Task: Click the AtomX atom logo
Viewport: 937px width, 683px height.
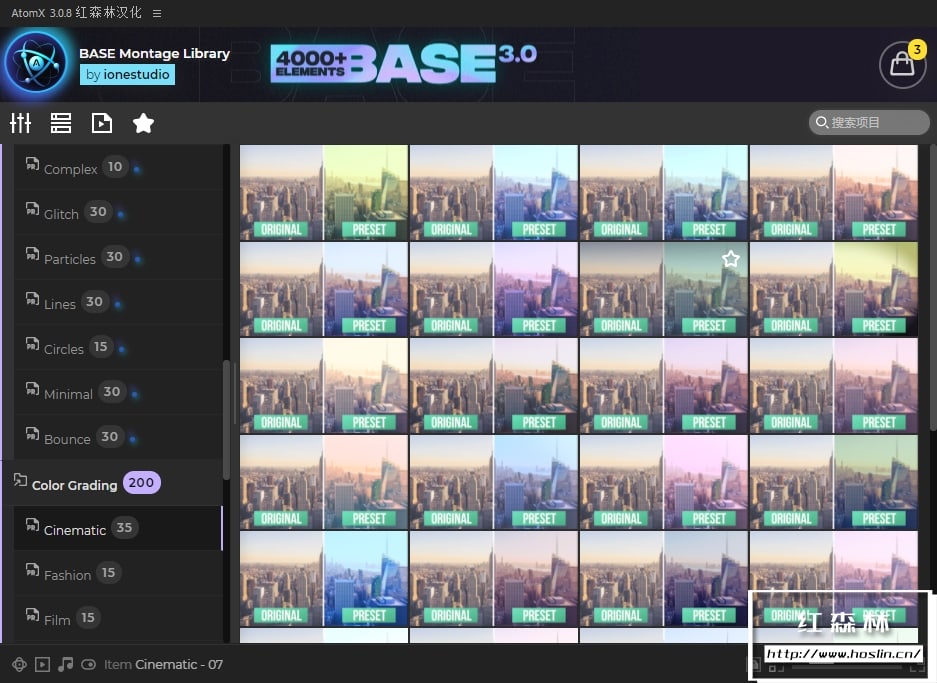Action: [x=36, y=63]
